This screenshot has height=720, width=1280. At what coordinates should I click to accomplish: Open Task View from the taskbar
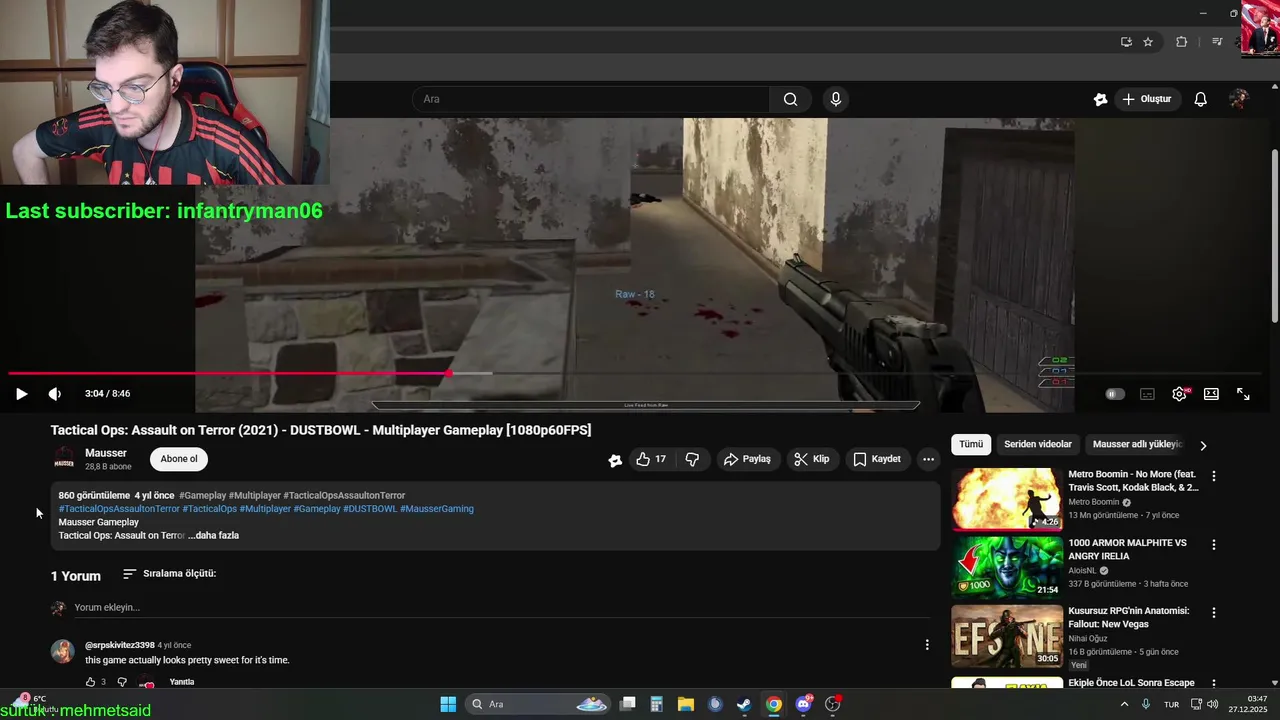(x=628, y=704)
